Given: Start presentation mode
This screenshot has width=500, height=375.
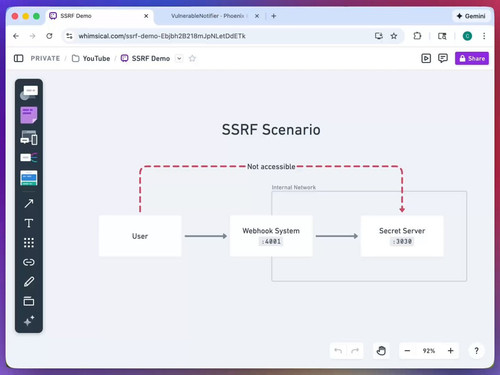Looking at the screenshot, I should coord(426,58).
